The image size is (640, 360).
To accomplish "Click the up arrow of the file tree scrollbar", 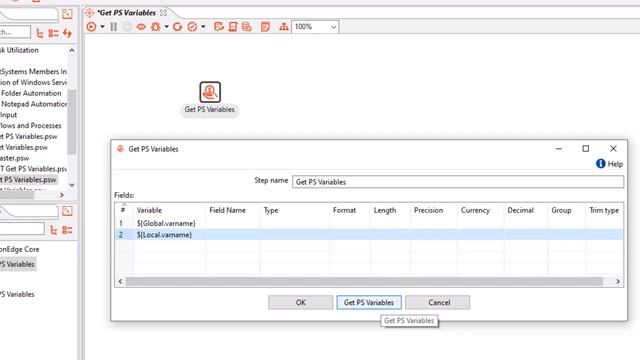I will pos(72,50).
